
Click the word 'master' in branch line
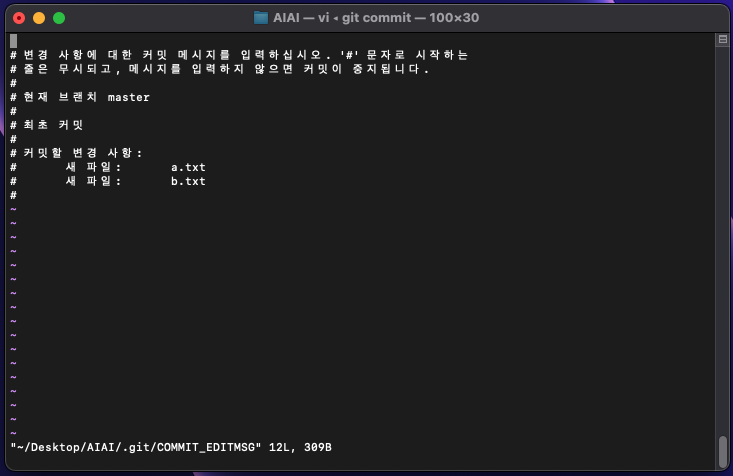click(x=129, y=97)
